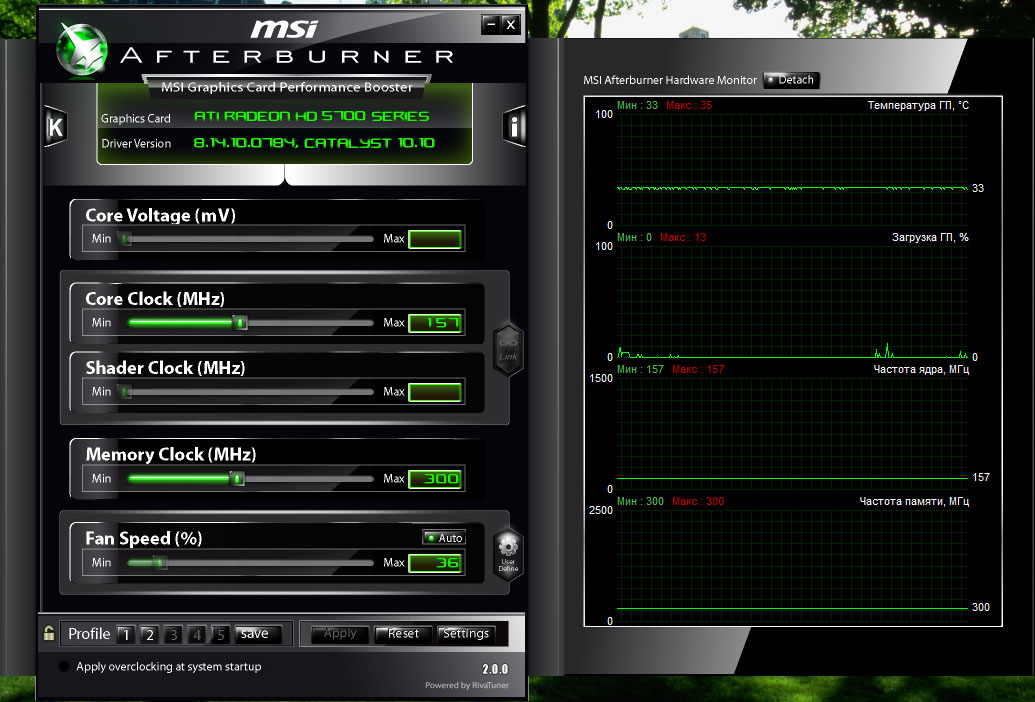
Task: Open the info i side button
Action: 514,126
